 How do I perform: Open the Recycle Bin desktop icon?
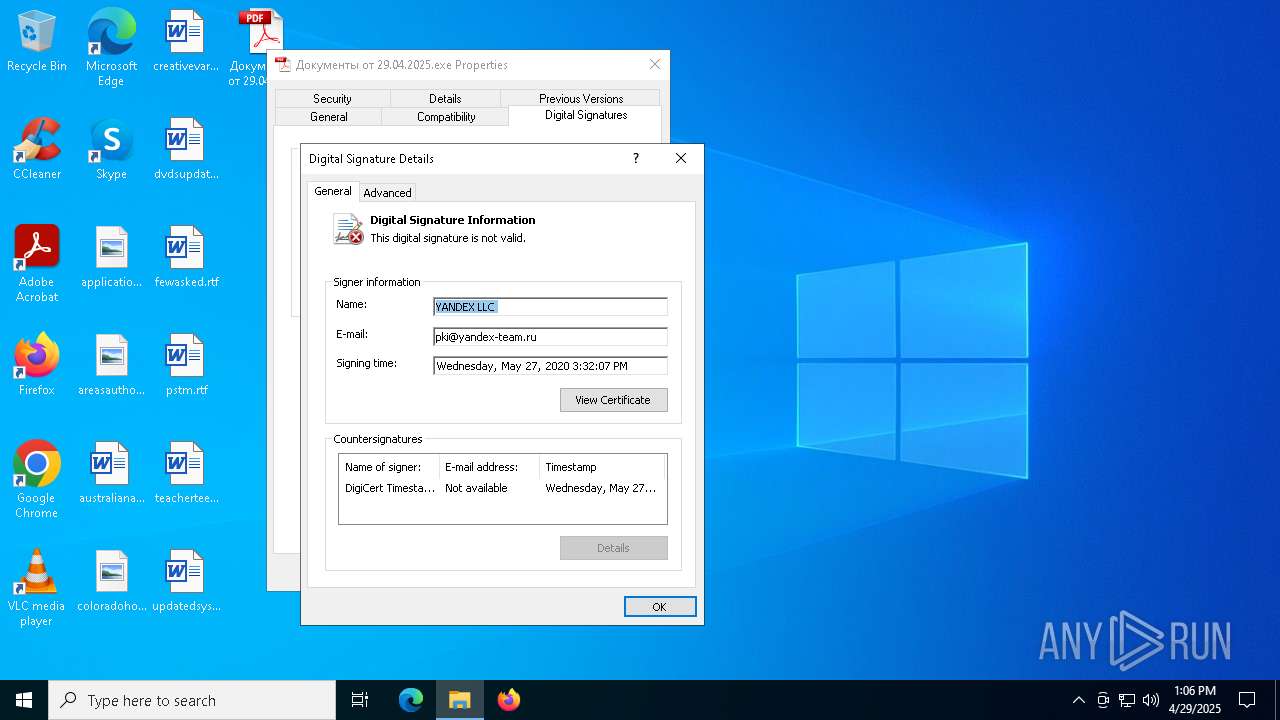[37, 42]
